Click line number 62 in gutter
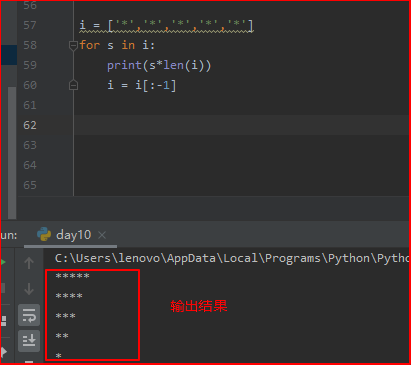 30,125
